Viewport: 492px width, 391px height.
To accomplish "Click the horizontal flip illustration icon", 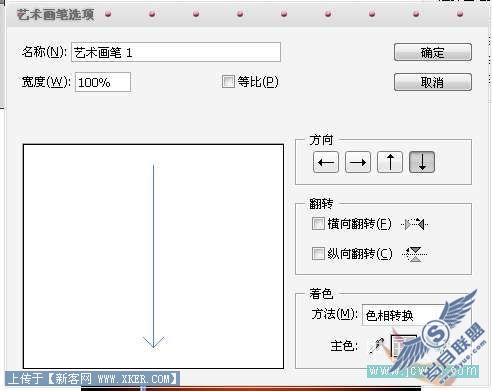I will coord(415,224).
